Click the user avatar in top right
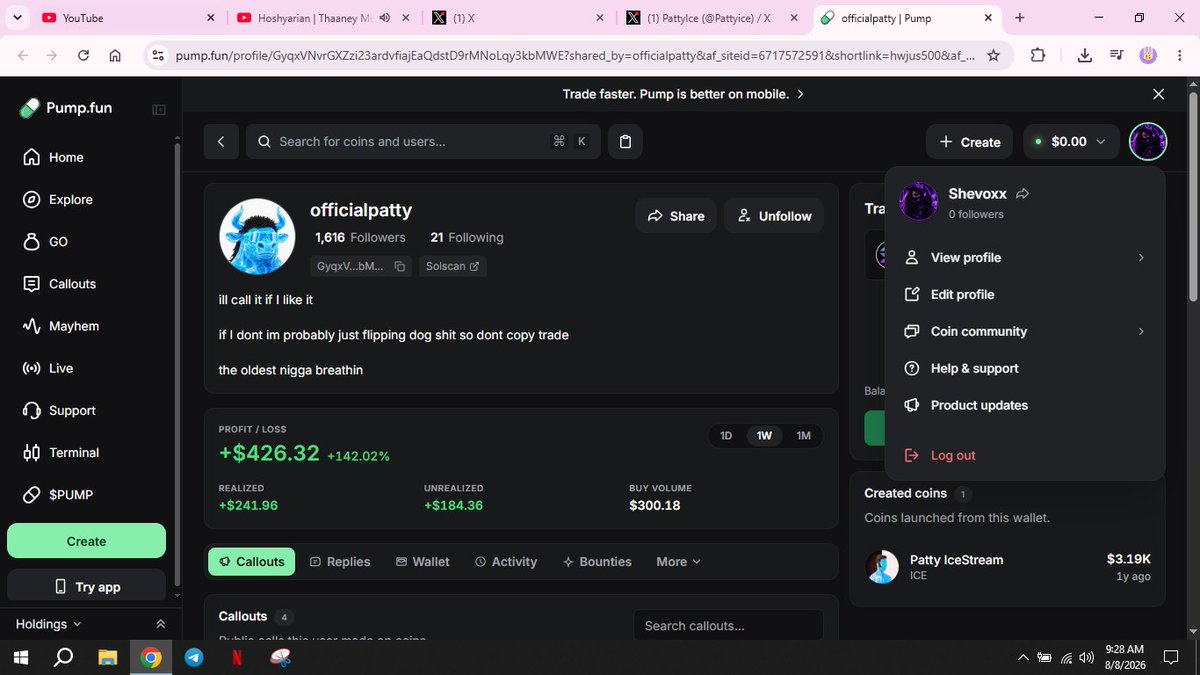Image resolution: width=1200 pixels, height=675 pixels. click(1148, 141)
